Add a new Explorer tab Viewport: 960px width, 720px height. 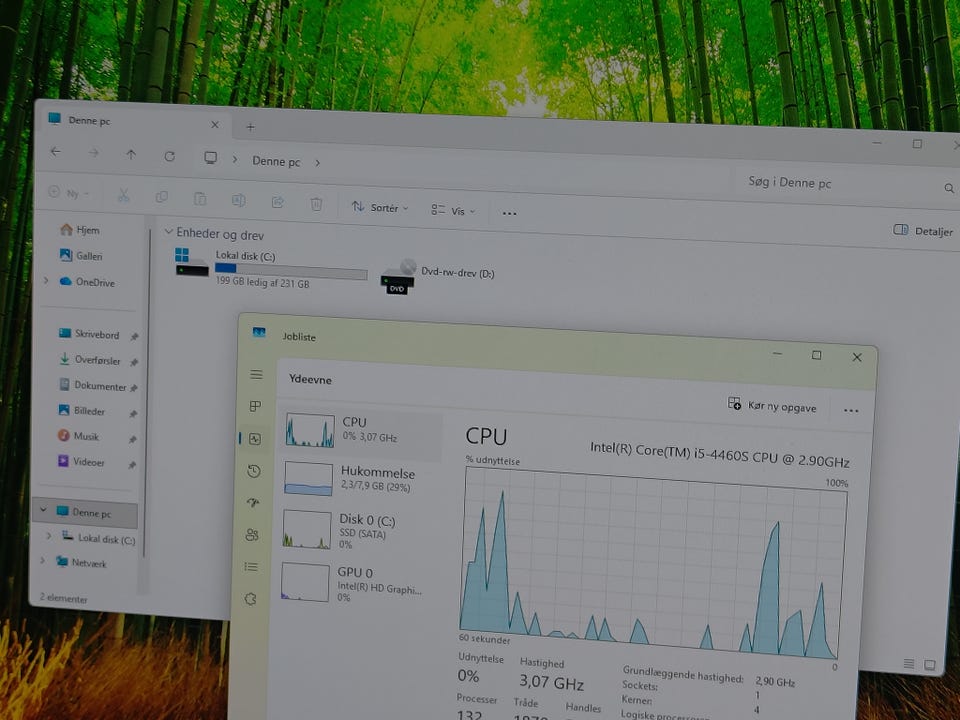click(250, 127)
